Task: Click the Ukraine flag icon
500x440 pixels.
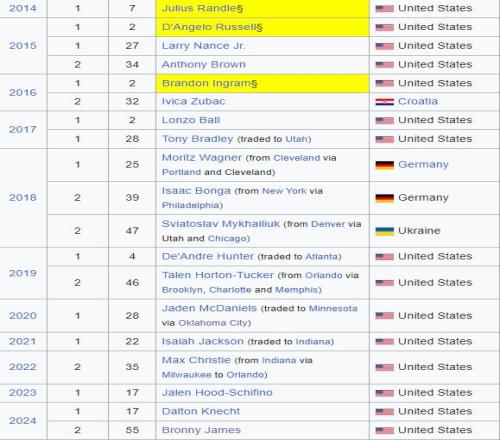Action: point(385,231)
